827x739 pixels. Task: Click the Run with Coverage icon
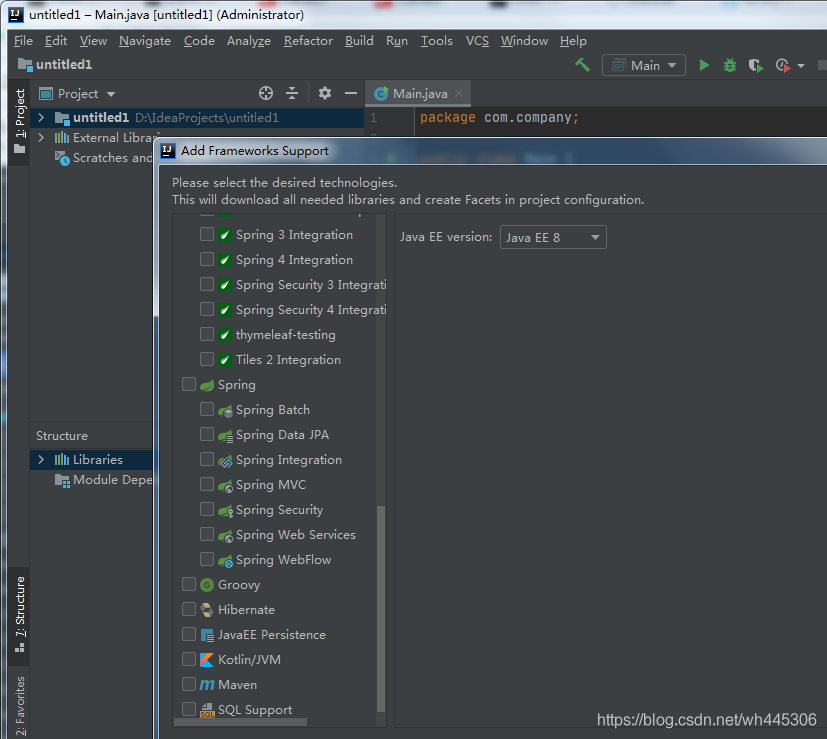click(x=756, y=65)
